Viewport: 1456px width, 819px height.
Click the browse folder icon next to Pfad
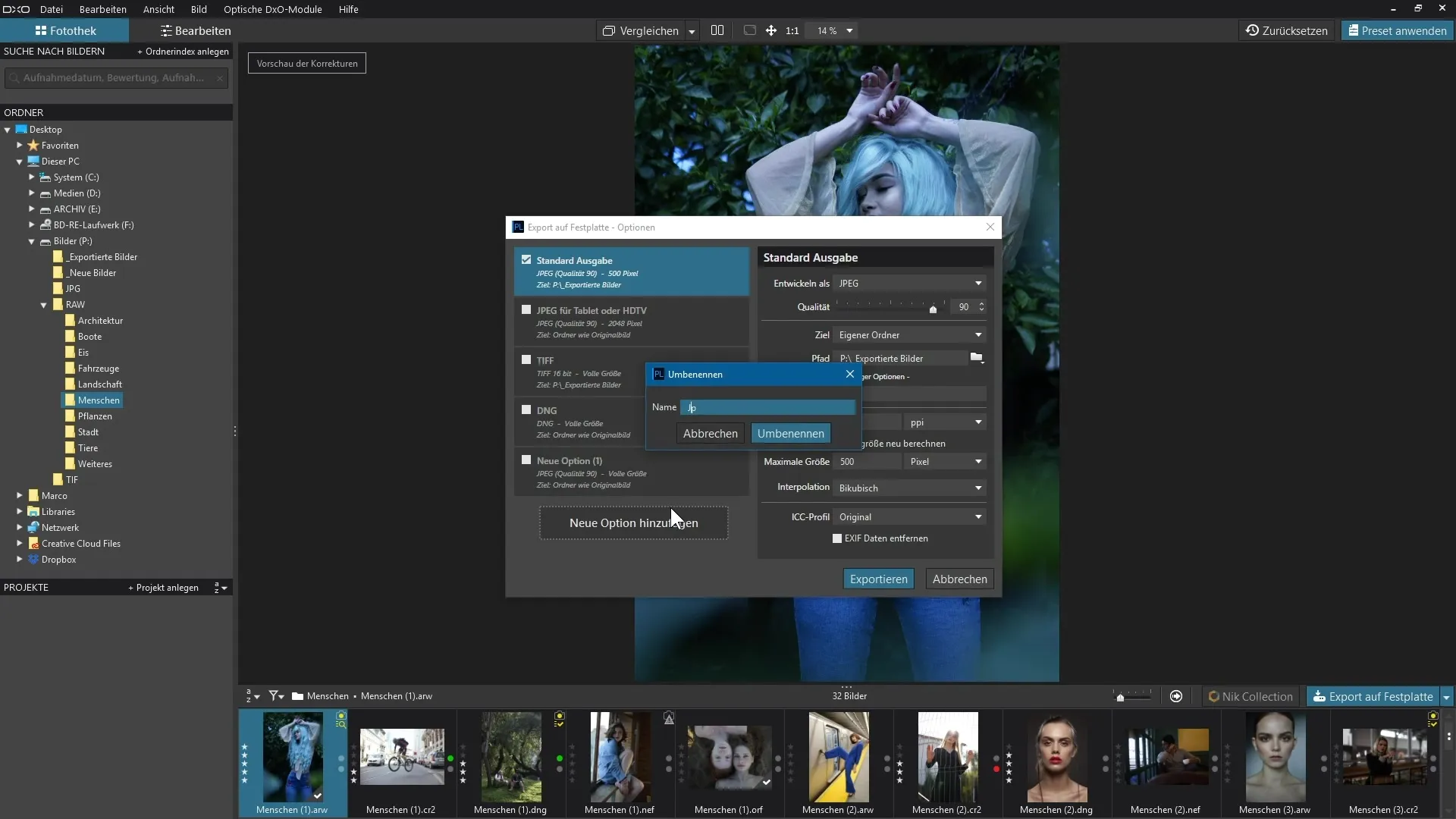[x=977, y=358]
